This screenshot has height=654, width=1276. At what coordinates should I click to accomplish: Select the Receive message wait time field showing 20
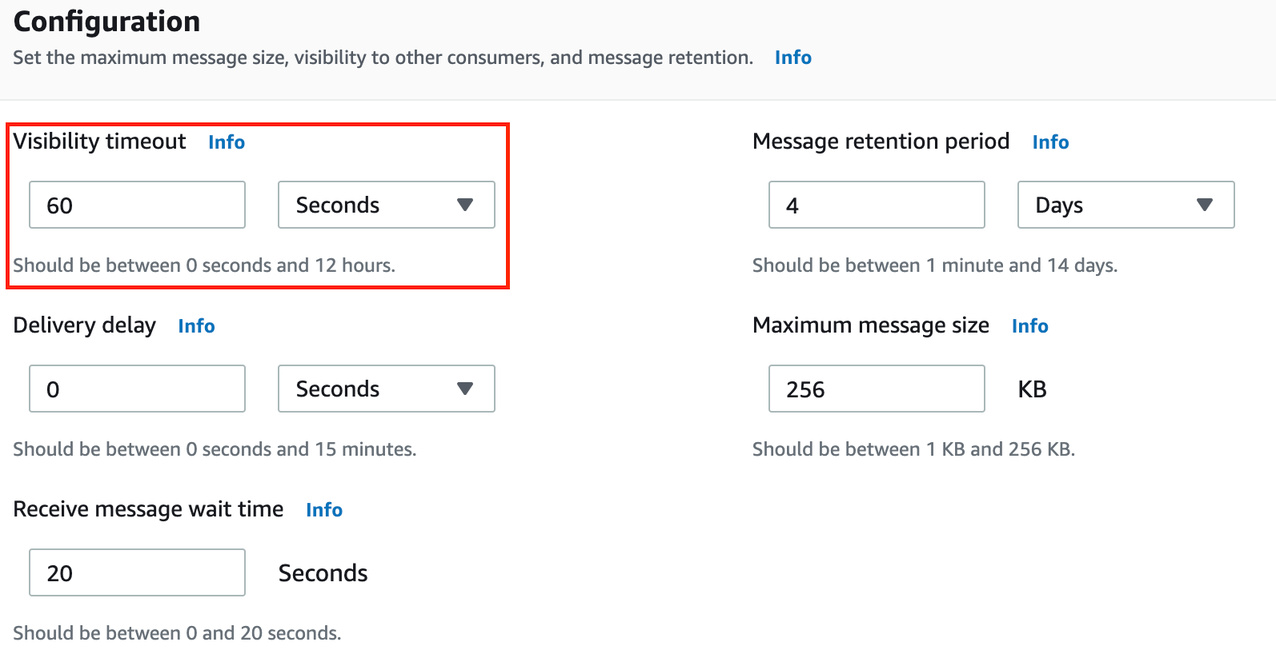(x=137, y=572)
